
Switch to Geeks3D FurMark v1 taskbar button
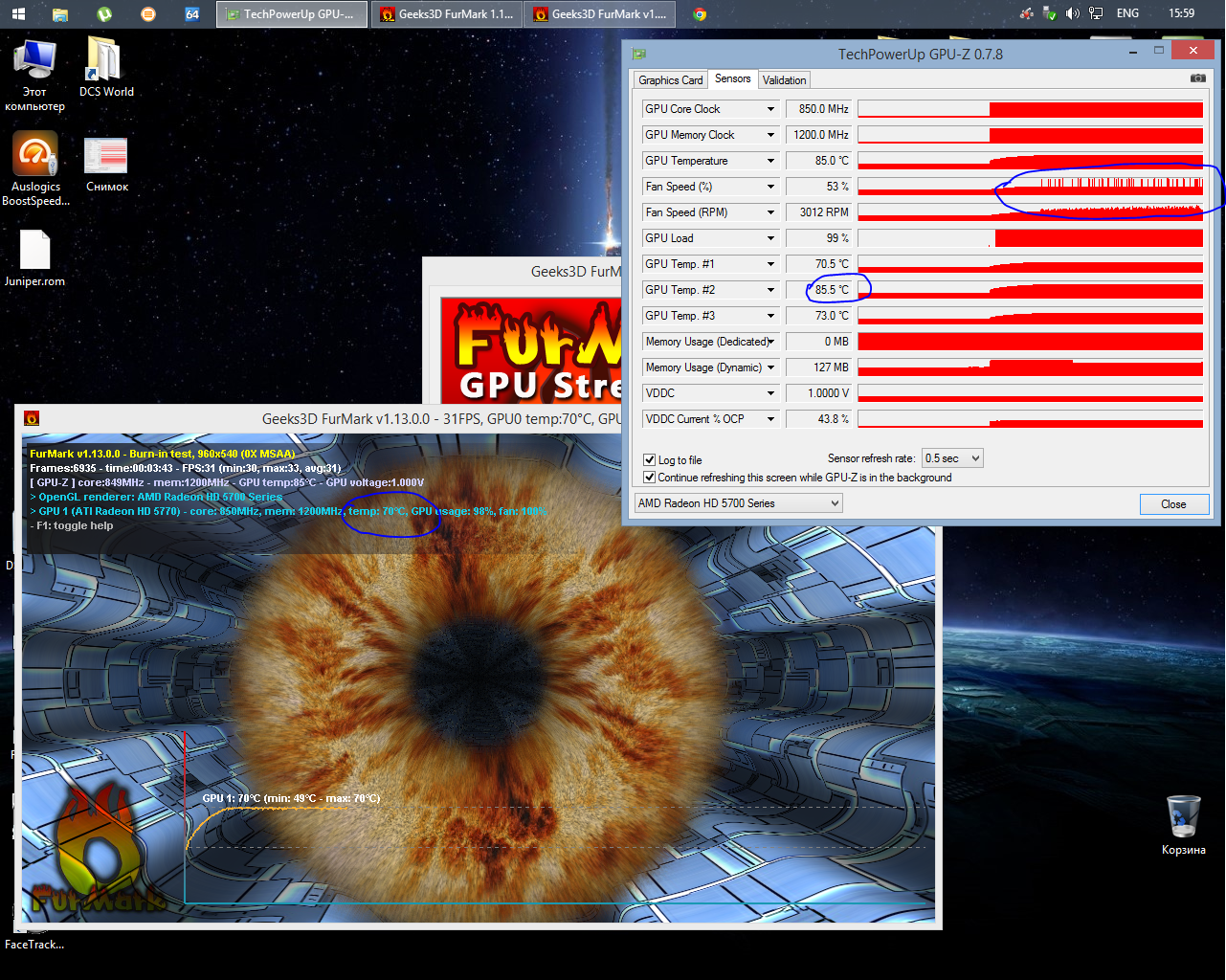600,14
